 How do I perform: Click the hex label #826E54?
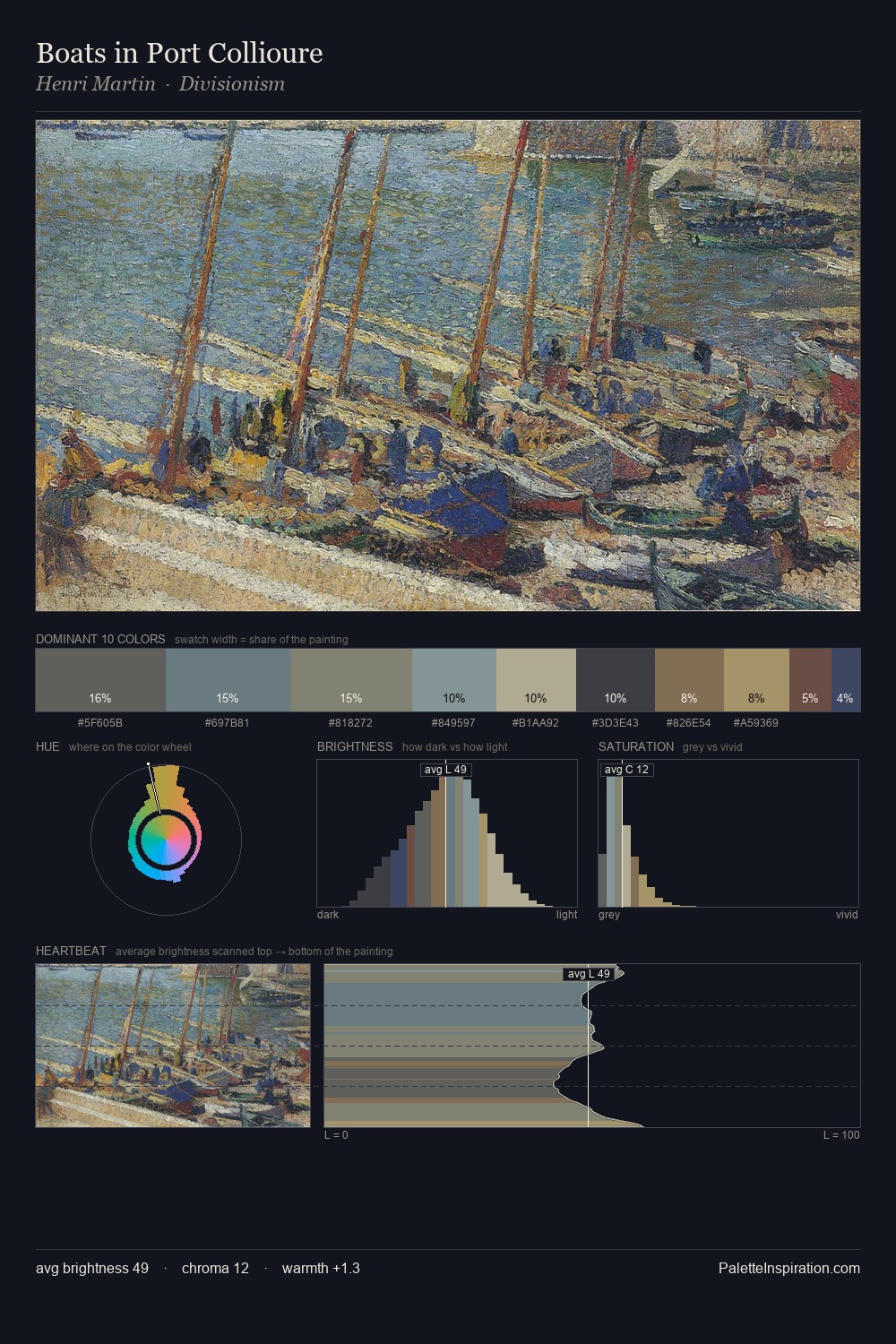click(x=689, y=723)
